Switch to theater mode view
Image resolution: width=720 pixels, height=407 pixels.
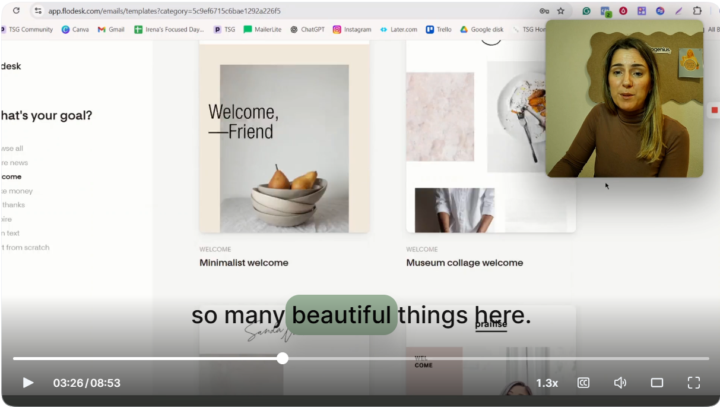[x=657, y=383]
